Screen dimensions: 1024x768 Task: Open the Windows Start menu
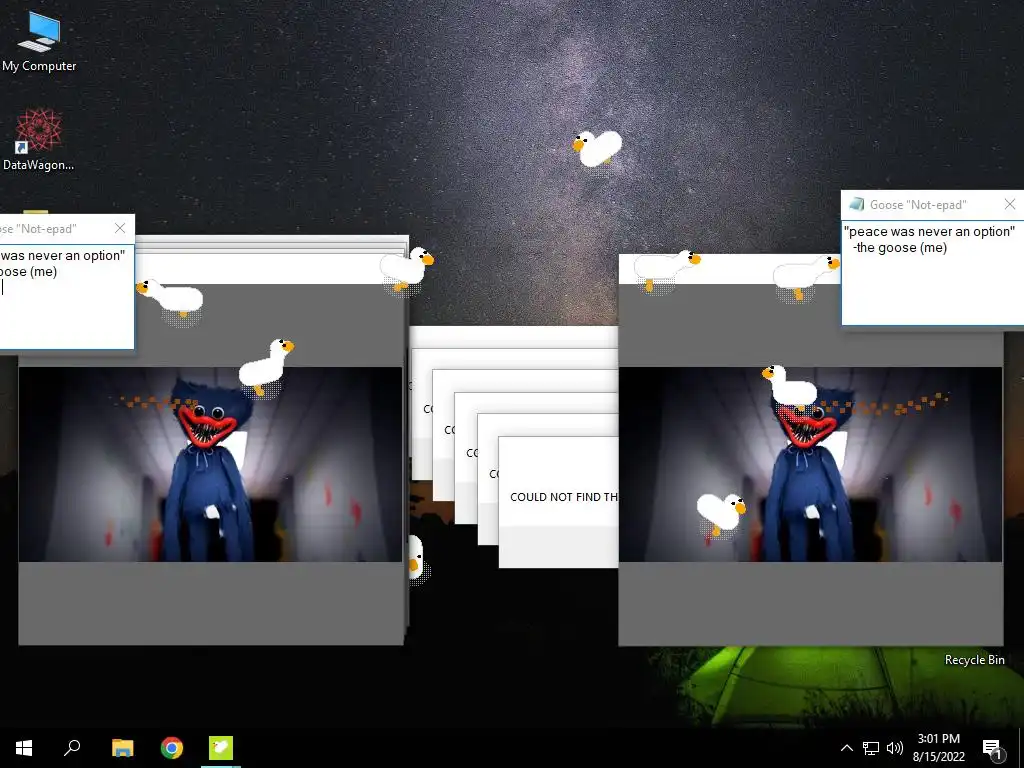click(x=24, y=748)
